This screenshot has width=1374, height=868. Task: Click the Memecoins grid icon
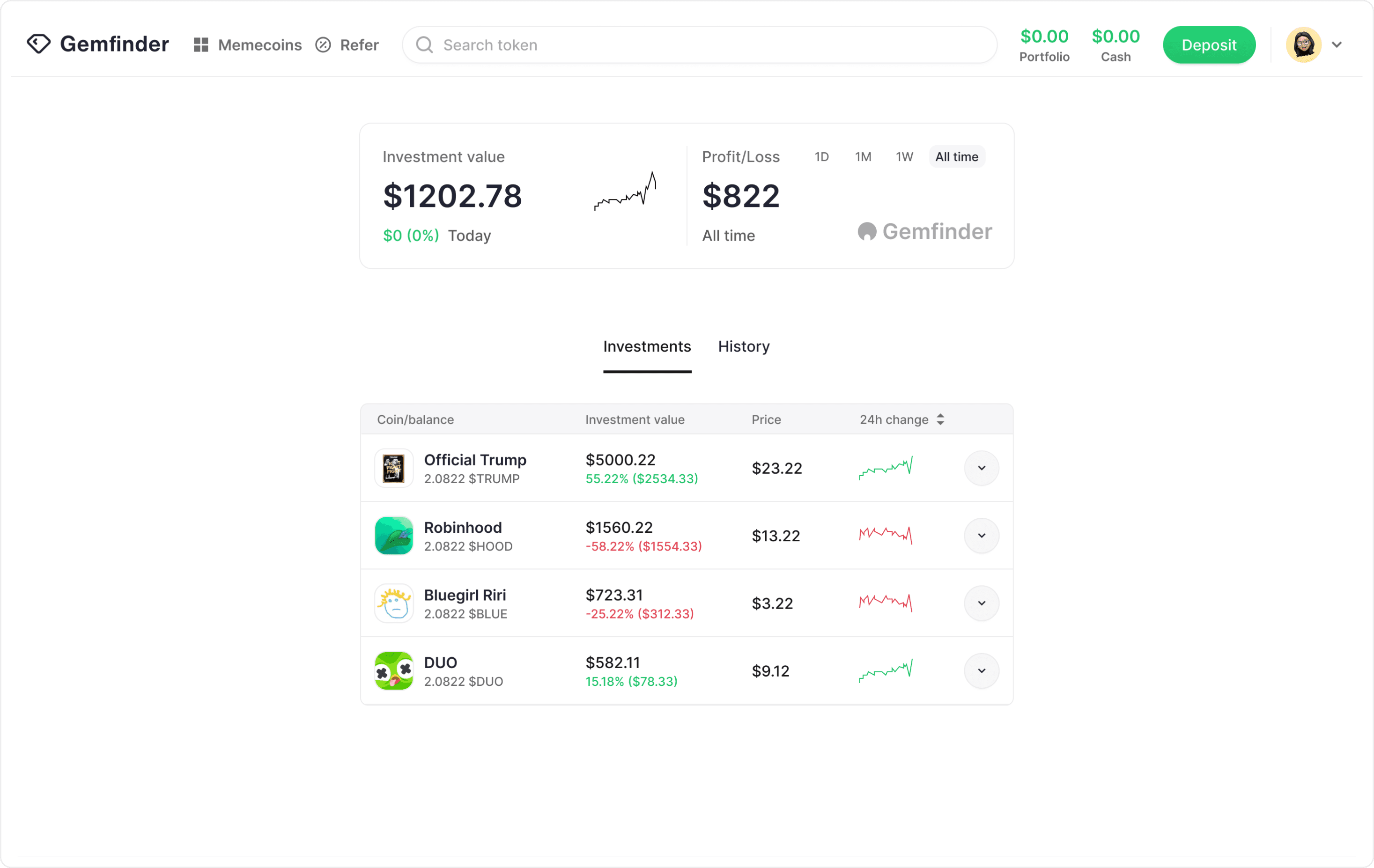coord(200,44)
